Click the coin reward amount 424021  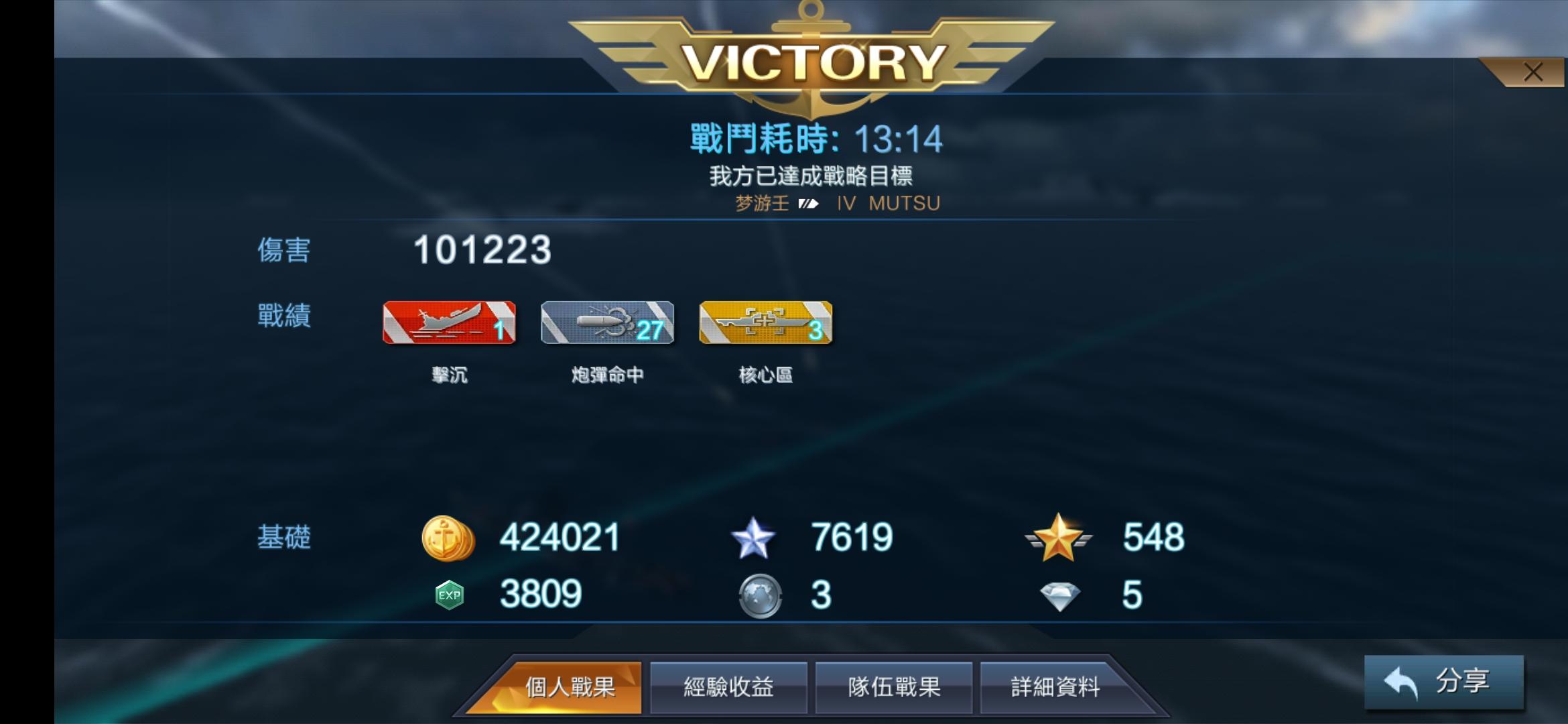pyautogui.click(x=560, y=538)
